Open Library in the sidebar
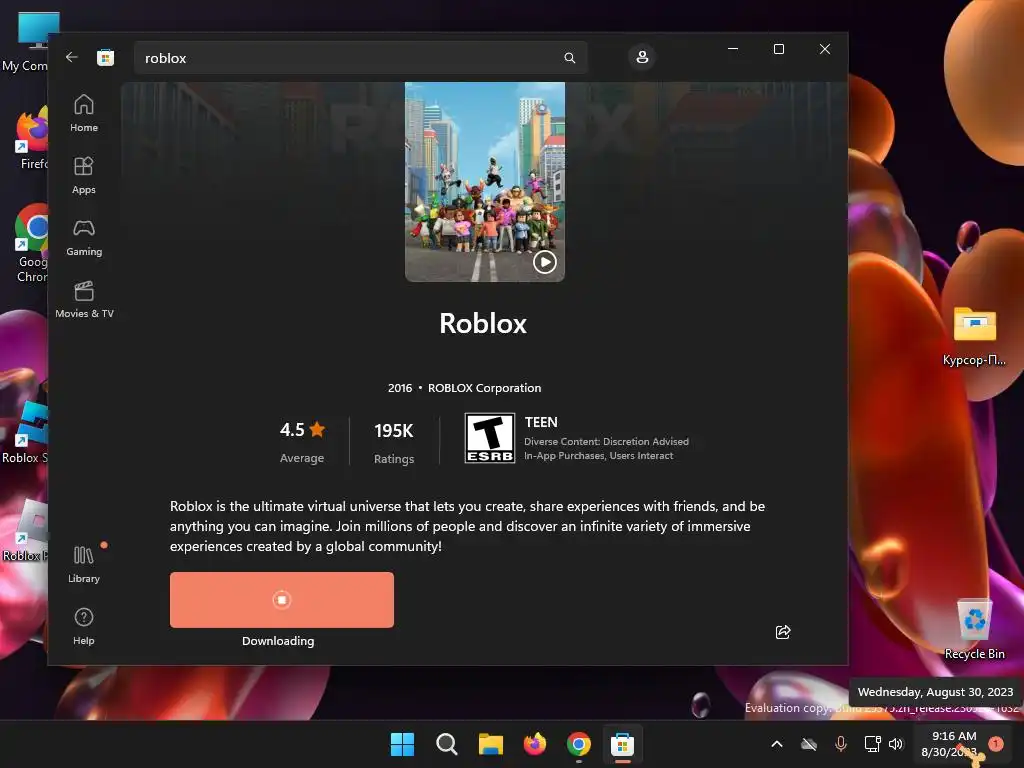Image resolution: width=1024 pixels, height=768 pixels. point(84,564)
